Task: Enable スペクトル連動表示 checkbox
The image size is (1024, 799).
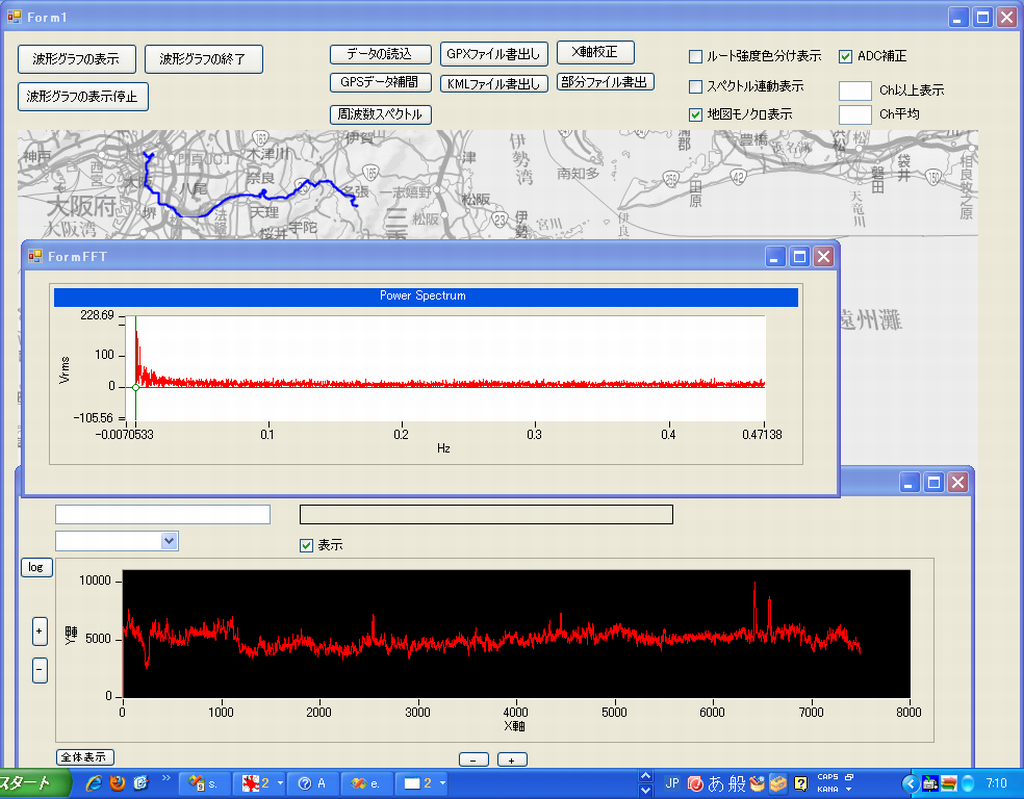Action: point(696,86)
